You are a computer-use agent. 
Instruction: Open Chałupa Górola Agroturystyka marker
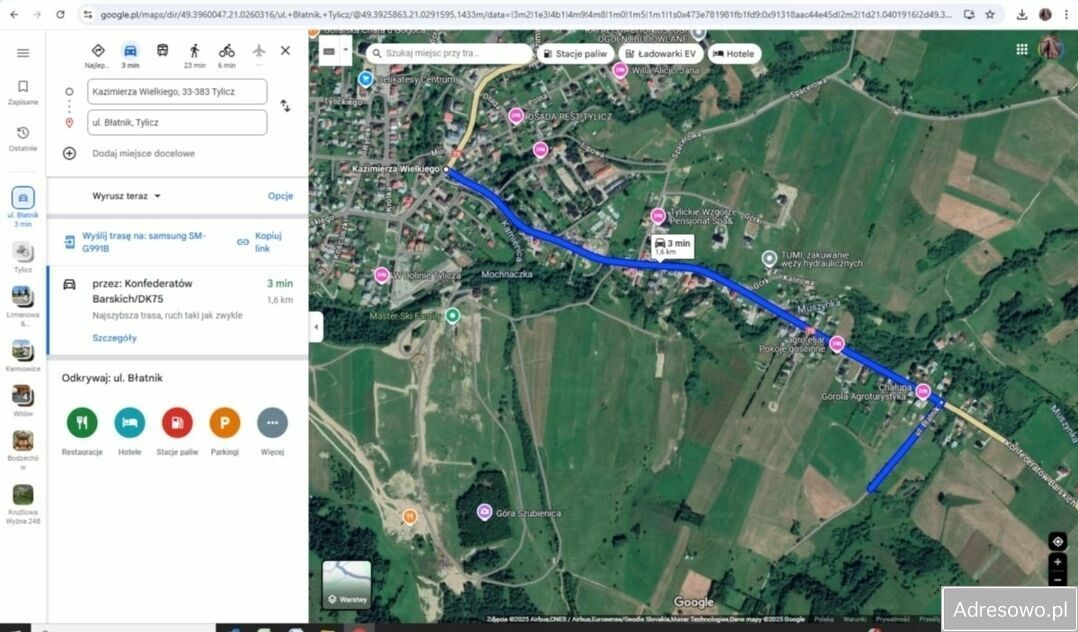923,391
